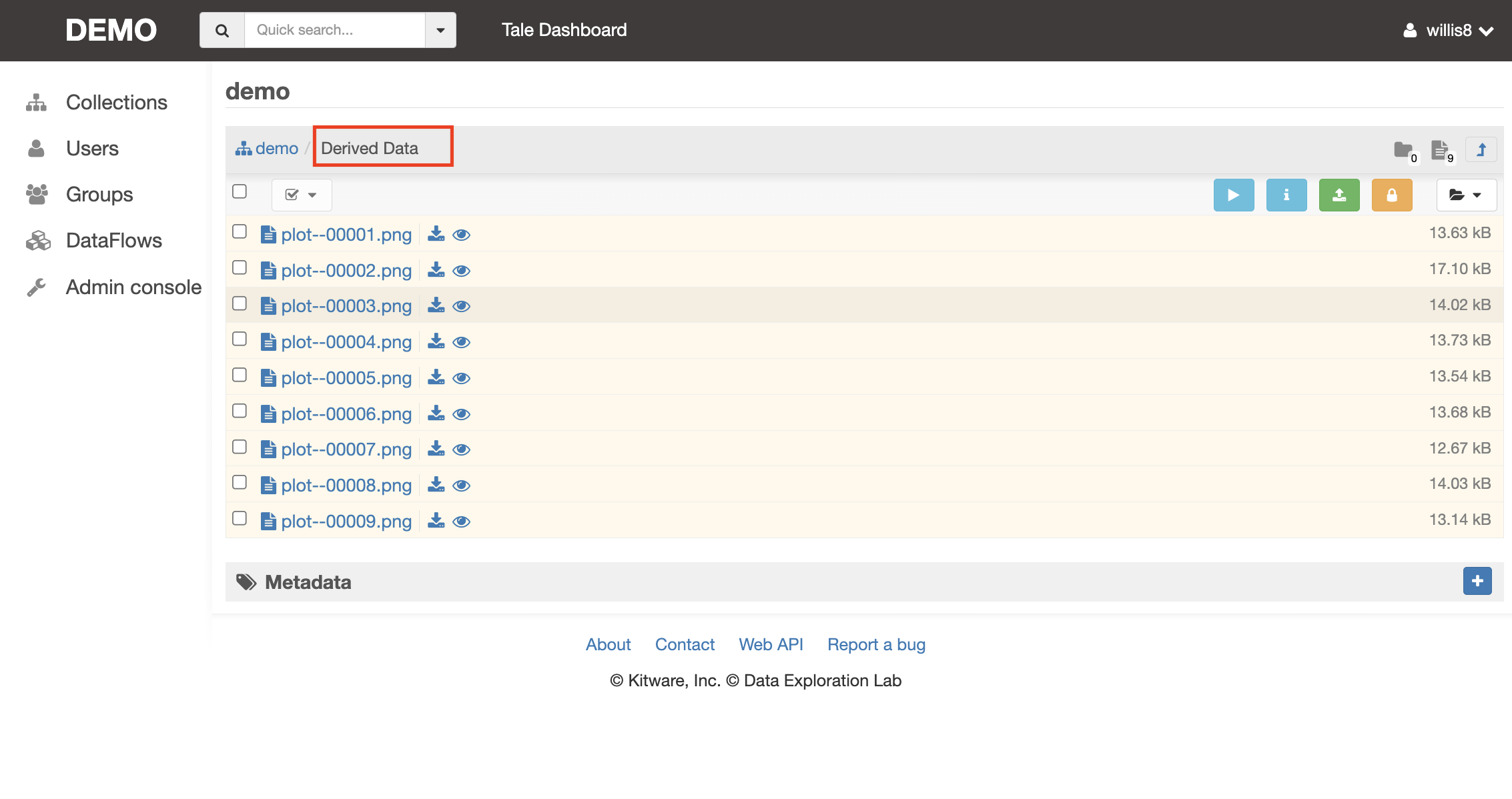The width and height of the screenshot is (1512, 799).
Task: Download the plot--00001.png file
Action: point(436,234)
